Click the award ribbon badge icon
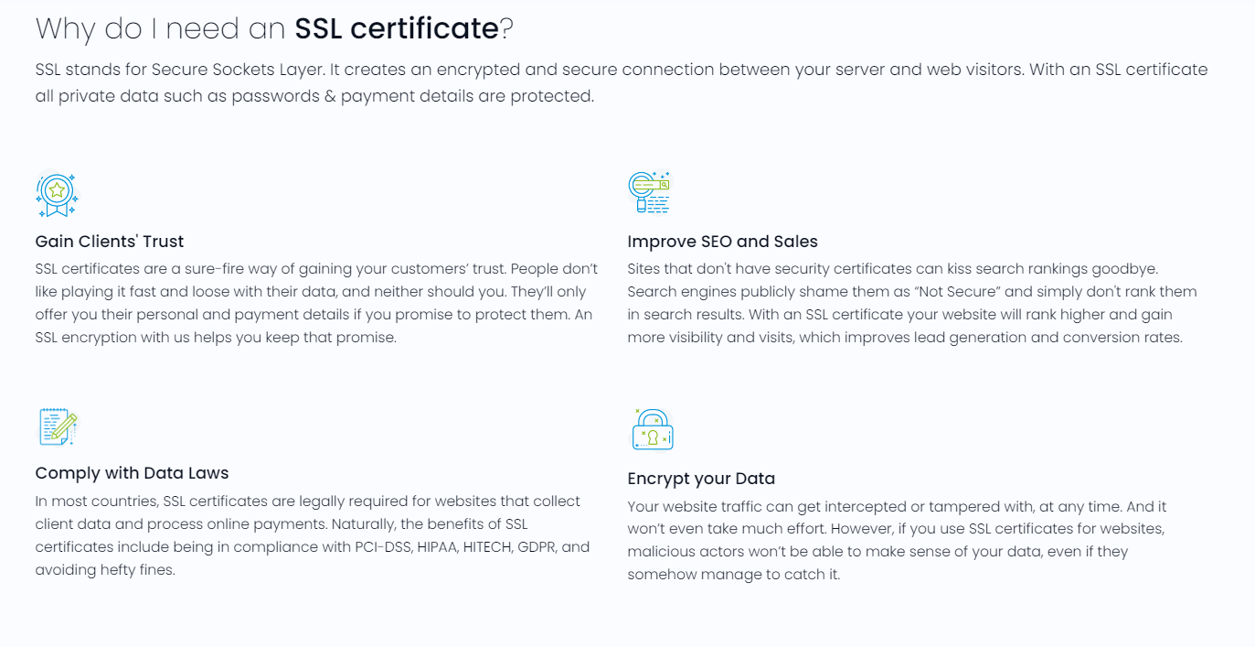This screenshot has width=1255, height=647. (x=56, y=194)
